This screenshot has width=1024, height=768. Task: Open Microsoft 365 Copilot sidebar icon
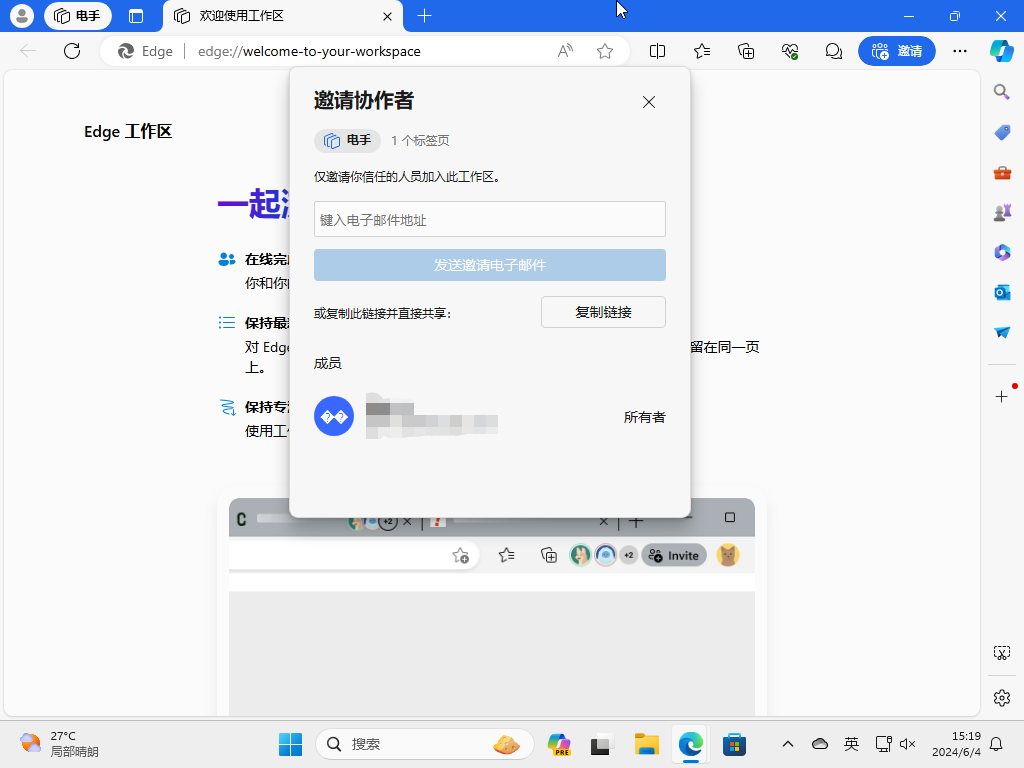(1002, 252)
